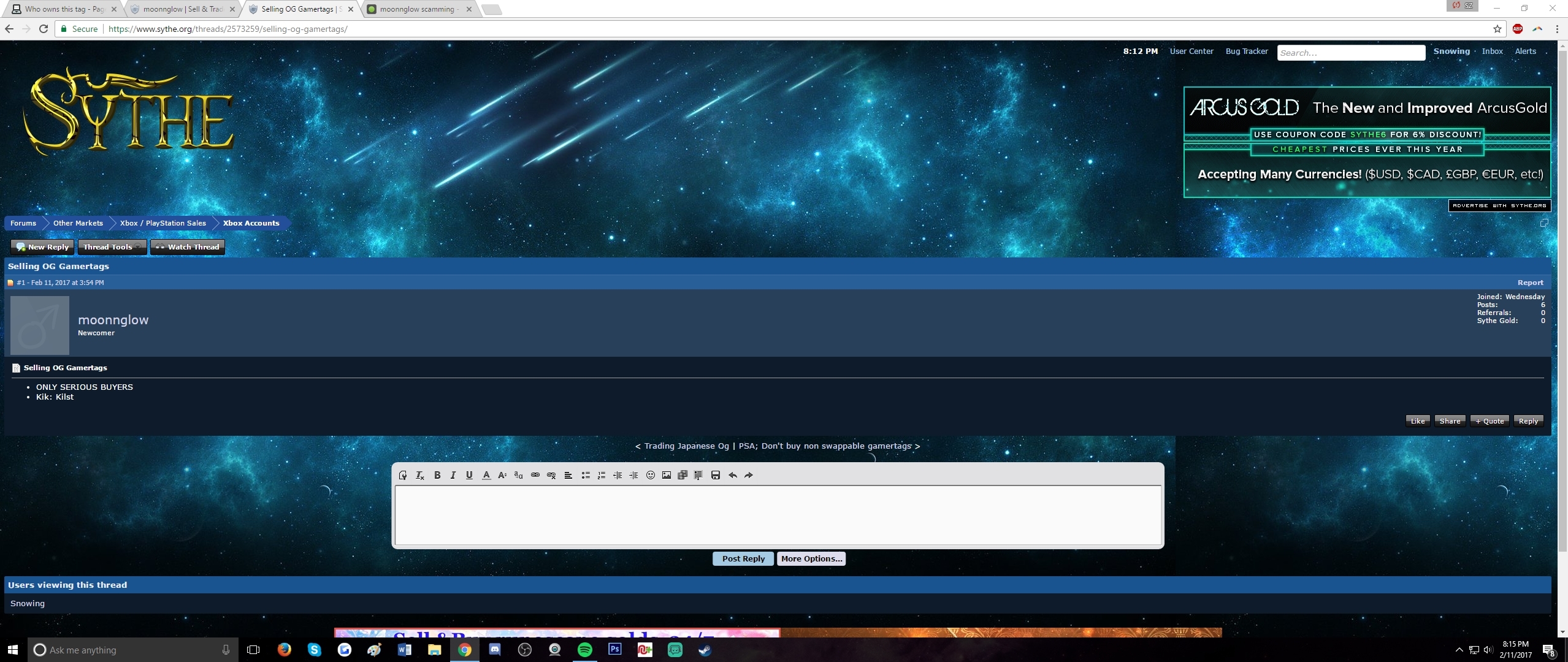Screen dimensions: 1568x662
Task: Click the insert link icon
Action: tap(535, 475)
